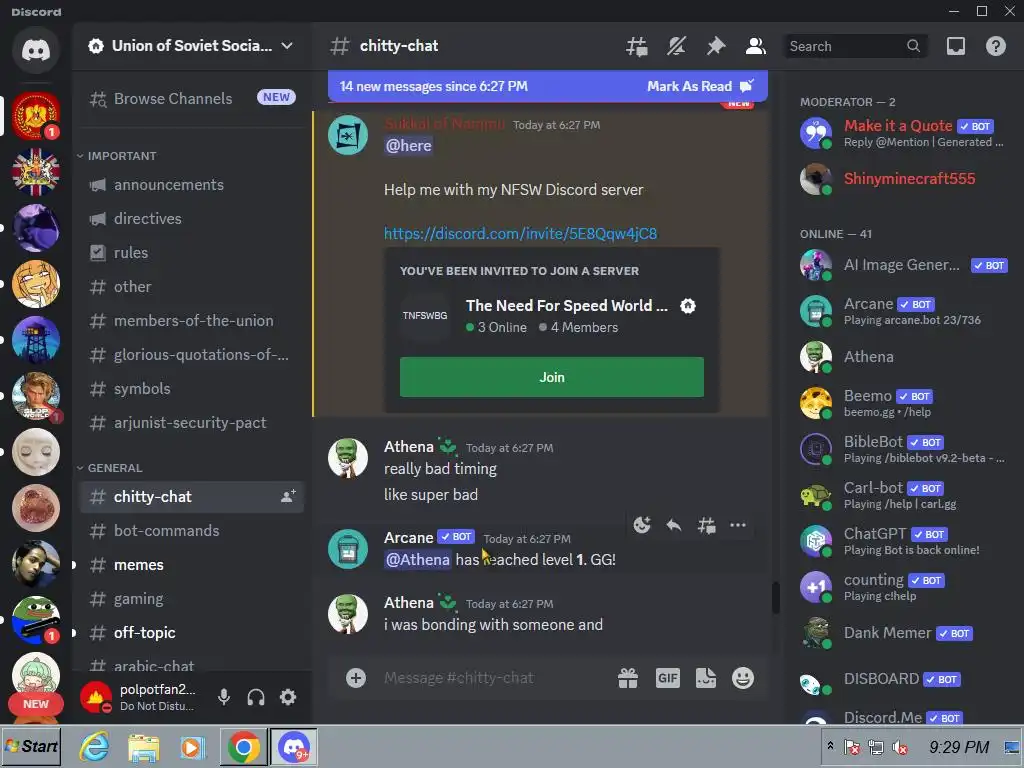Open the Threads icon in channel header
The image size is (1024, 768).
[637, 46]
